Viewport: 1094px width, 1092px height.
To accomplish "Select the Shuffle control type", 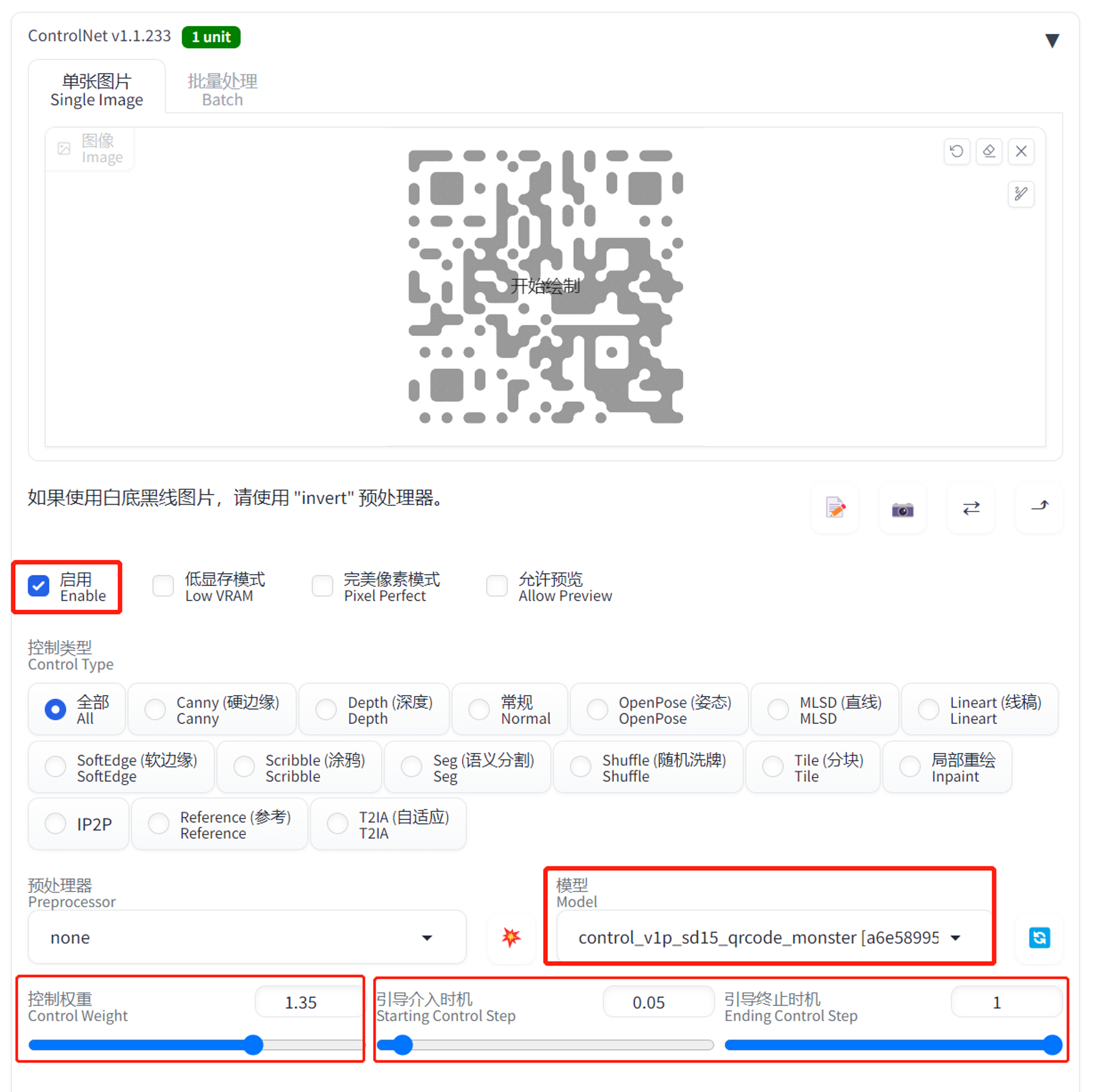I will (648, 767).
